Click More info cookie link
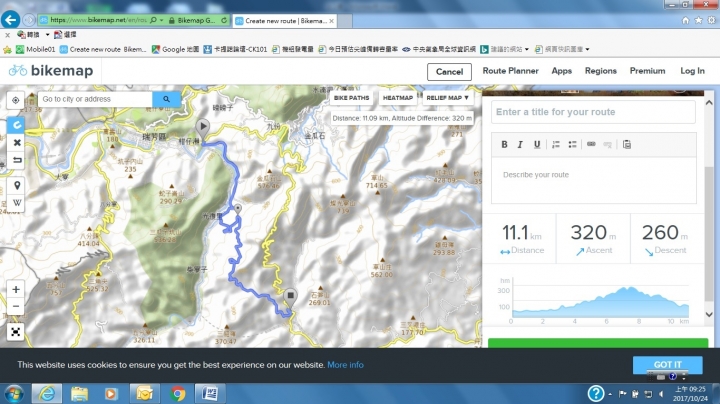 [345, 365]
